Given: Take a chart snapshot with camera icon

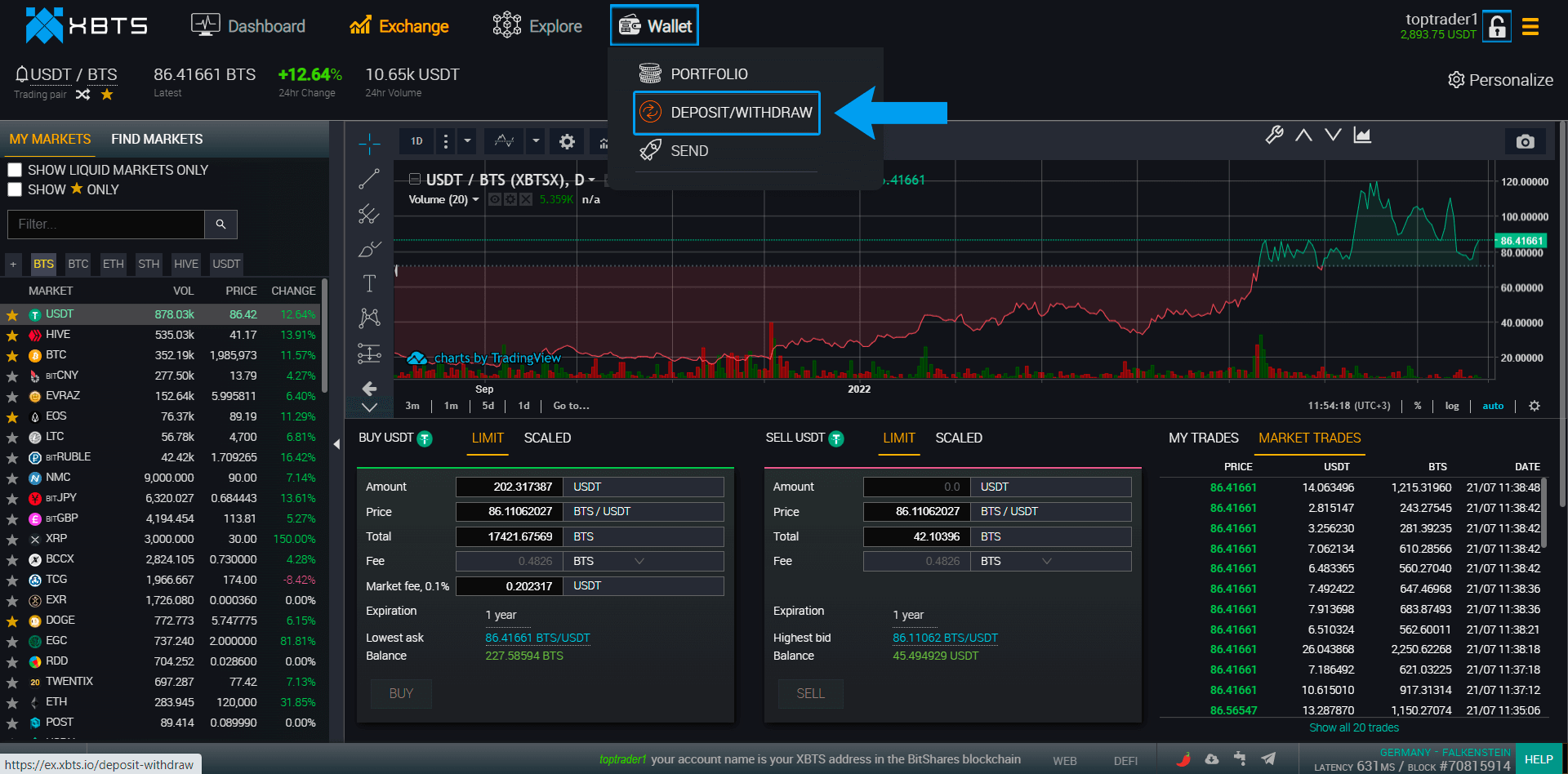Looking at the screenshot, I should pos(1525,141).
